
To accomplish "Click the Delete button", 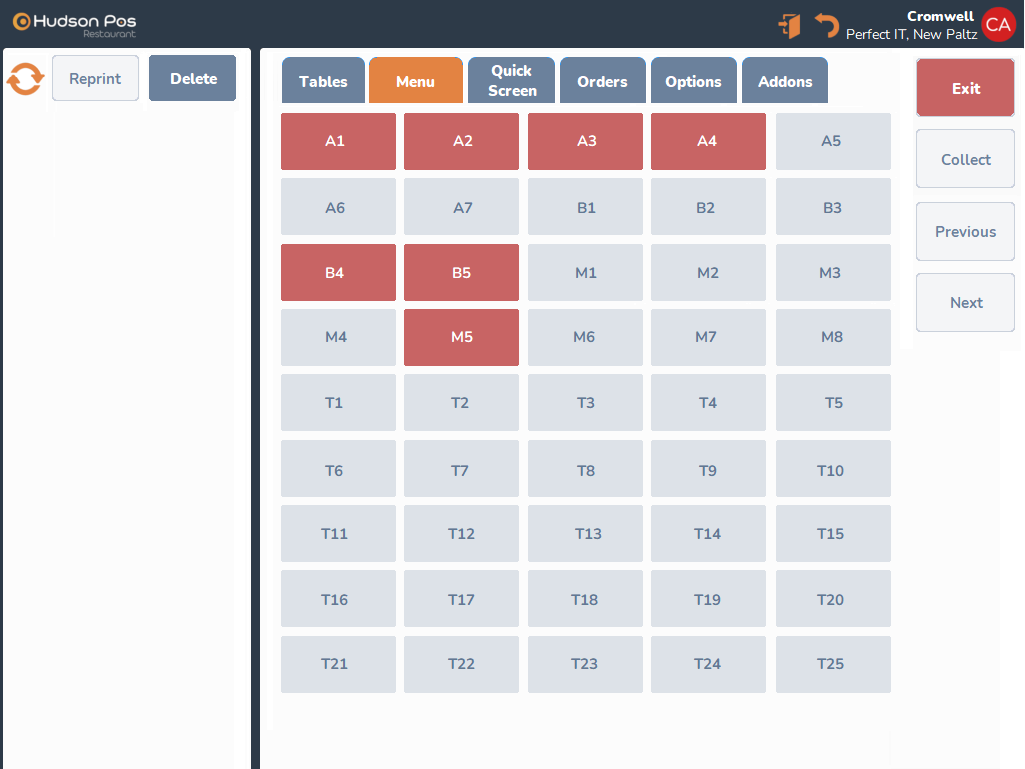I will click(x=193, y=79).
